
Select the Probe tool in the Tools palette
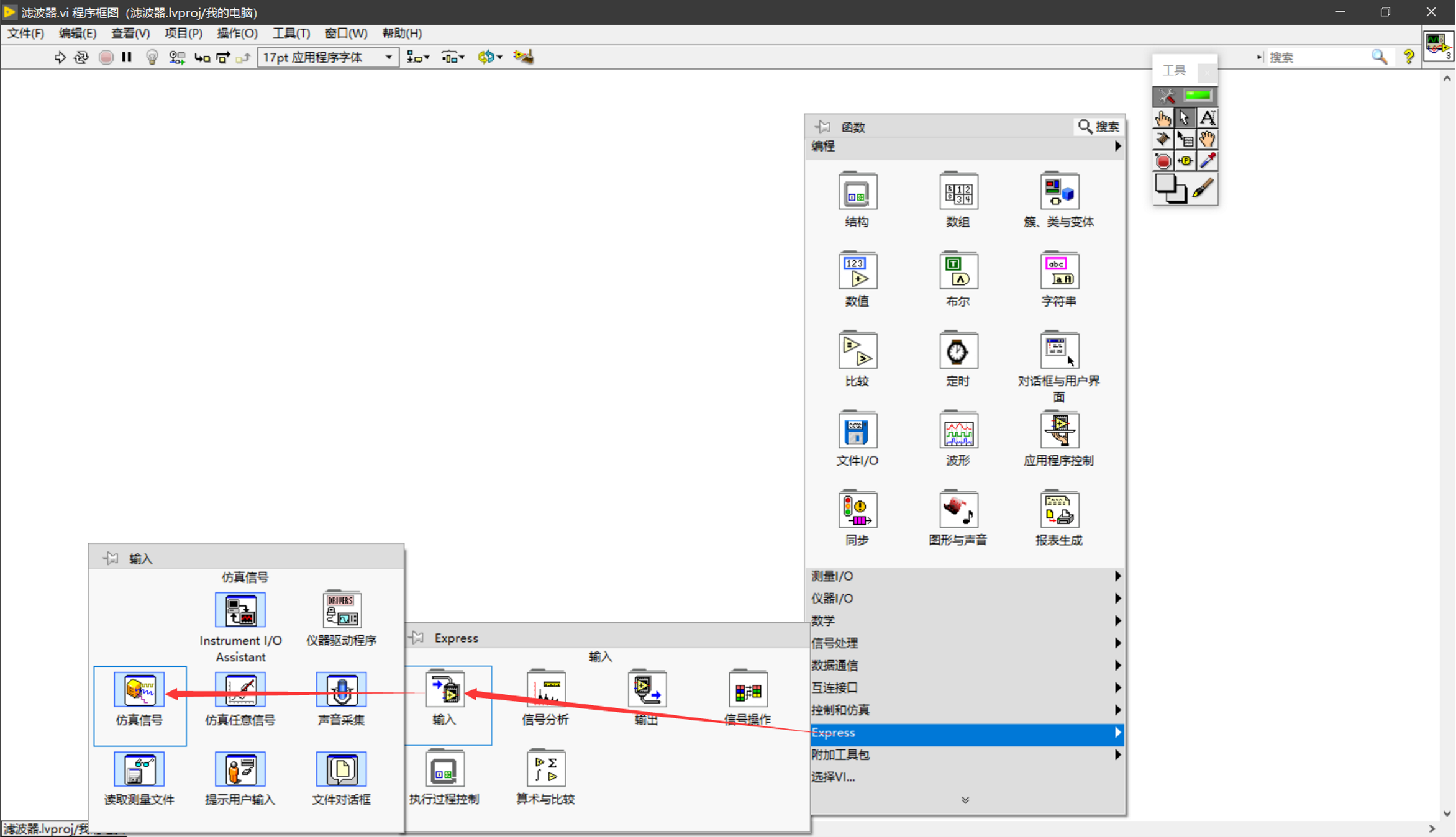pyautogui.click(x=1185, y=160)
